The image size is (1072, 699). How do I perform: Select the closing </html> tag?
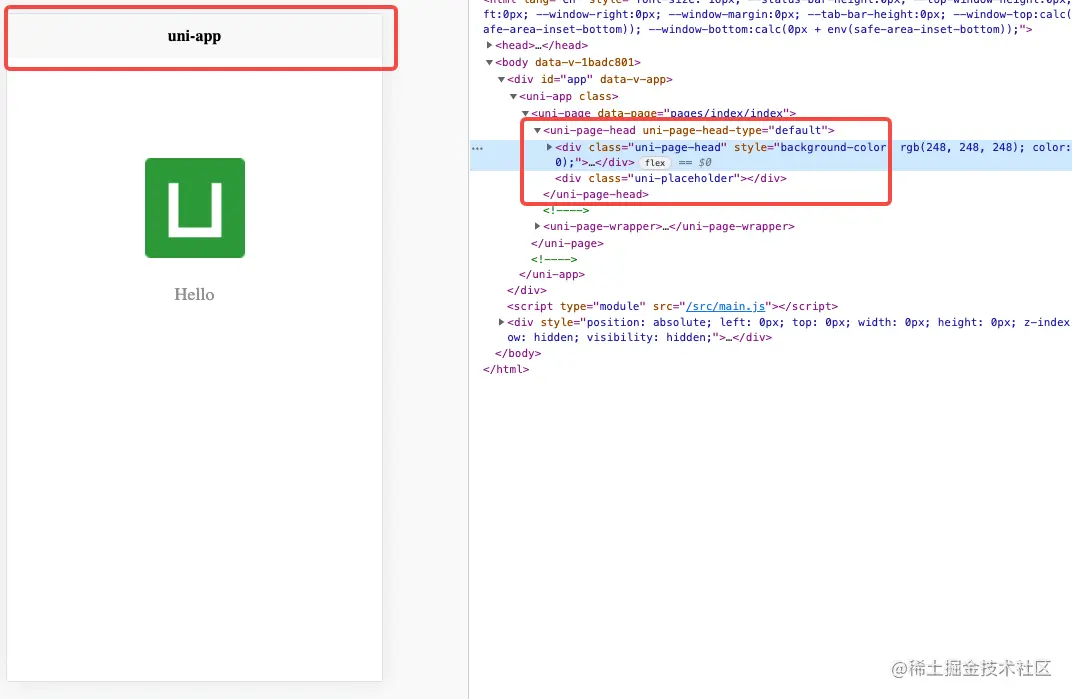coord(506,369)
